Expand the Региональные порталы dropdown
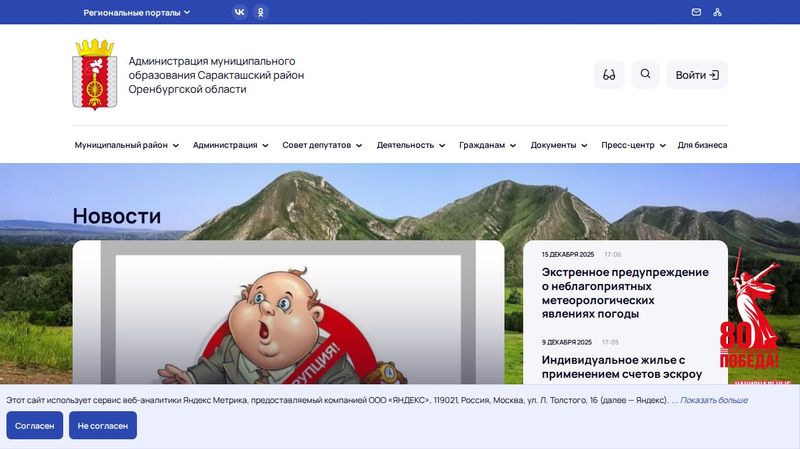The width and height of the screenshot is (800, 449). [x=137, y=13]
